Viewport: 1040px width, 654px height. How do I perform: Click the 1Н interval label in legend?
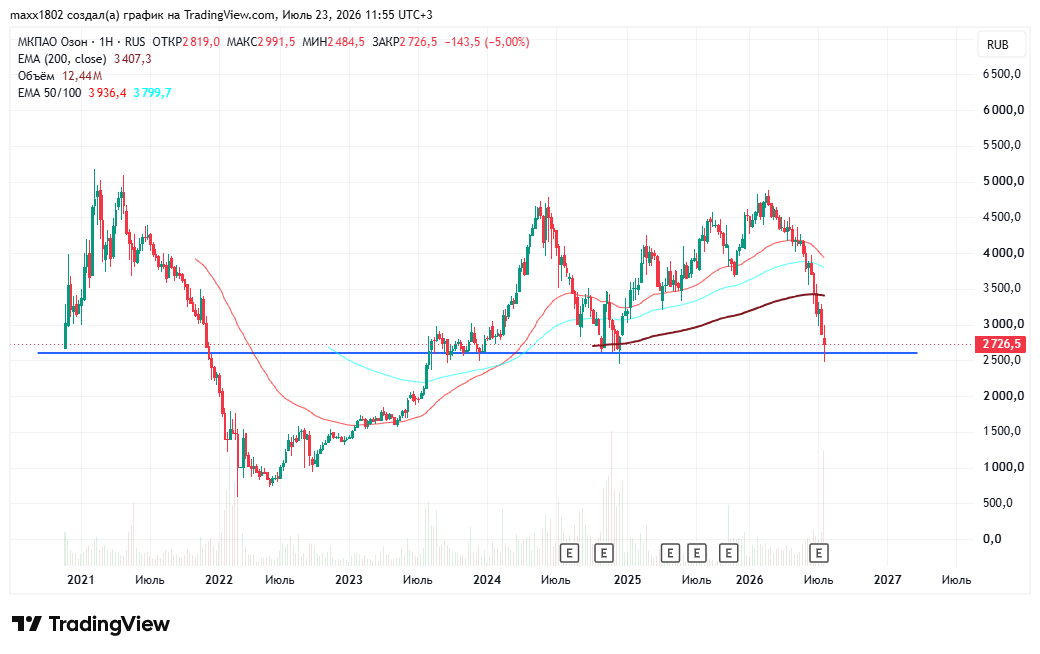tap(106, 42)
